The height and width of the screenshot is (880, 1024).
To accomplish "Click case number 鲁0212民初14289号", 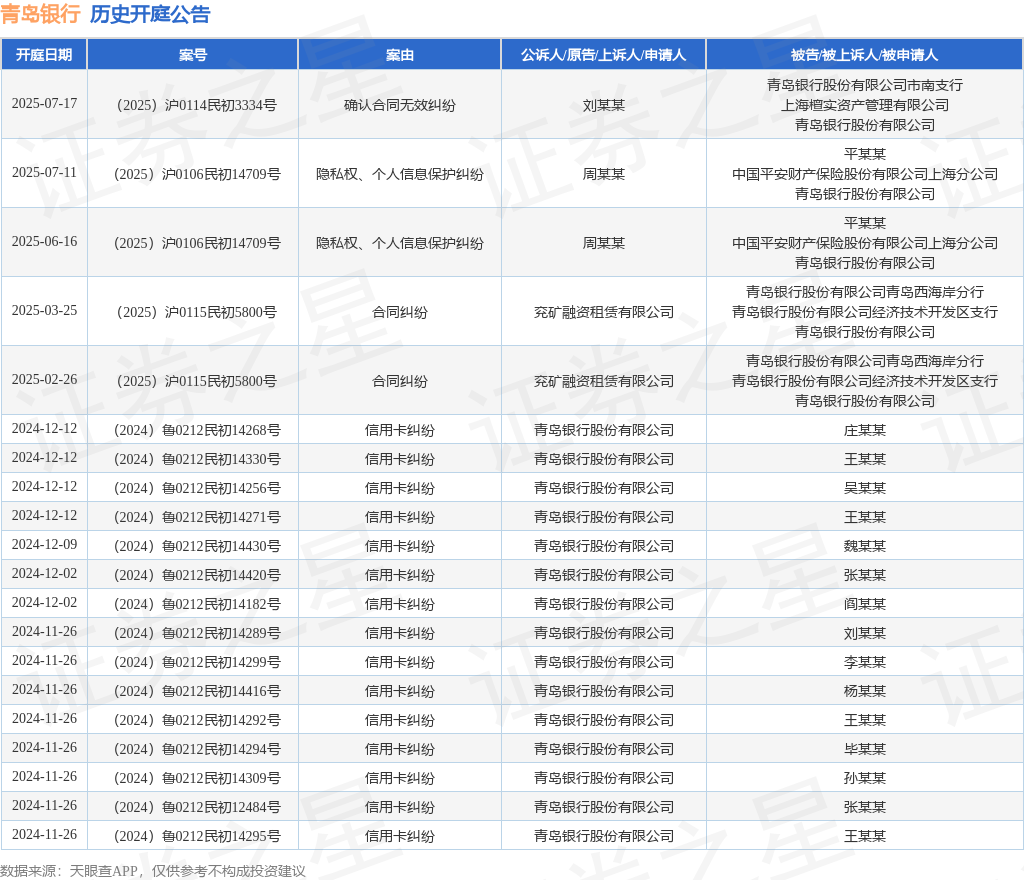I will click(221, 633).
